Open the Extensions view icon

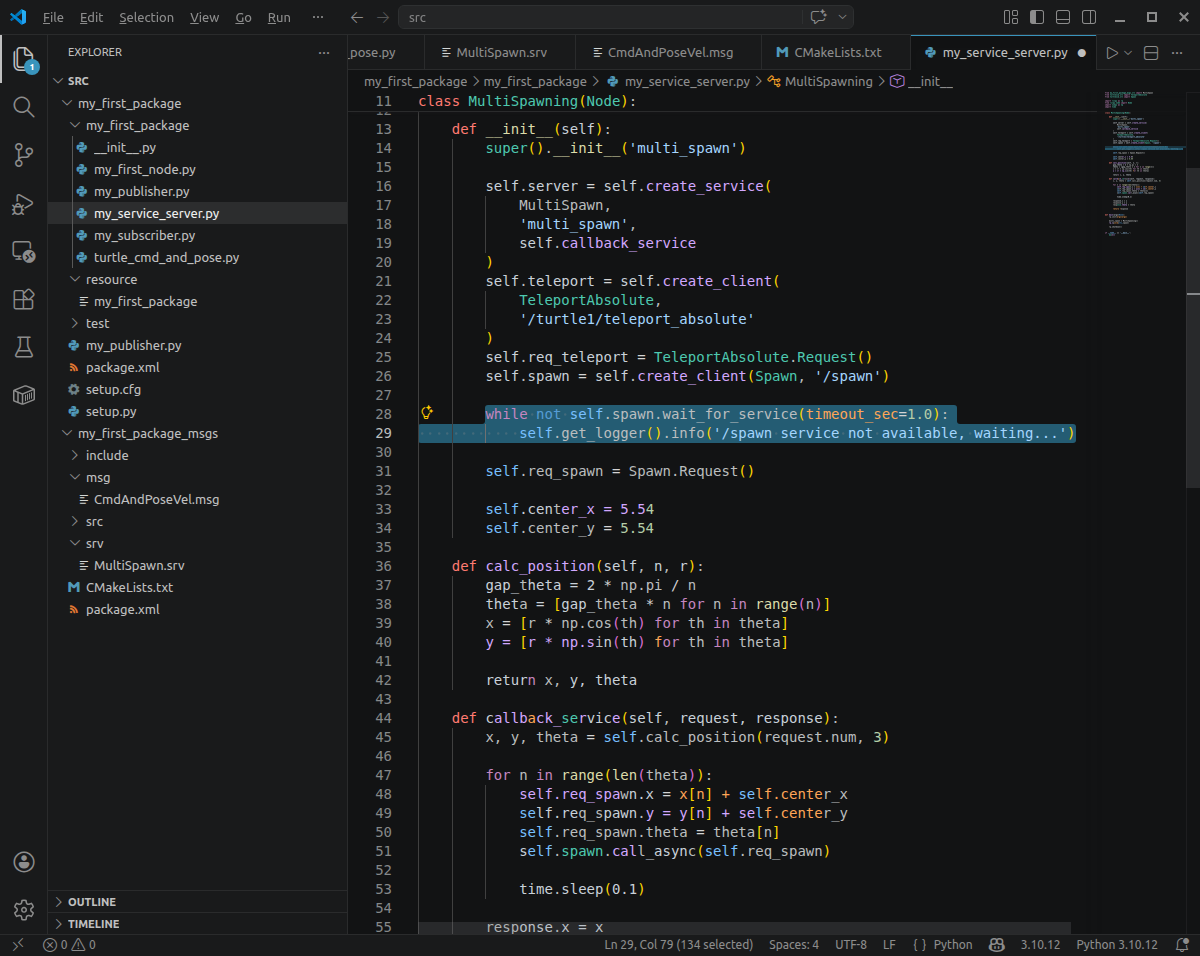24,299
